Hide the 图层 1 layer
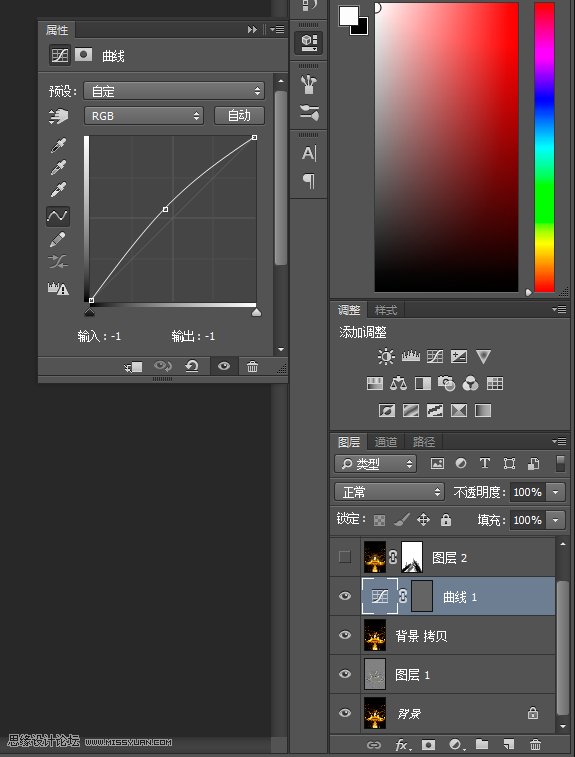Image resolution: width=575 pixels, height=757 pixels. [x=345, y=674]
